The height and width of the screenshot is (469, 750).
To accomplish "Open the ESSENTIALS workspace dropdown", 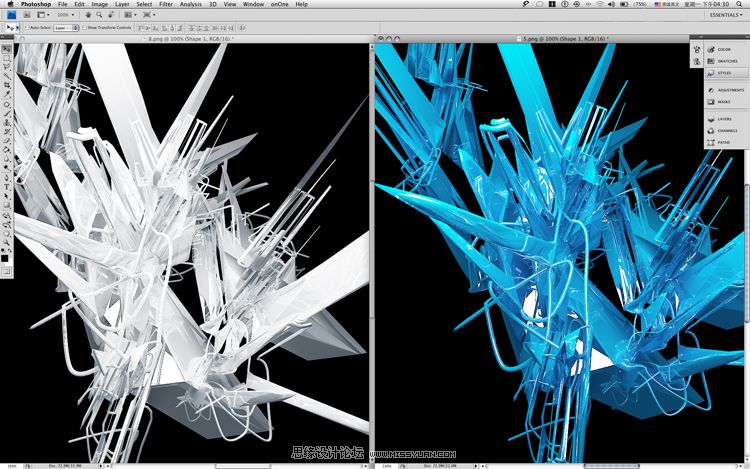I will point(727,15).
